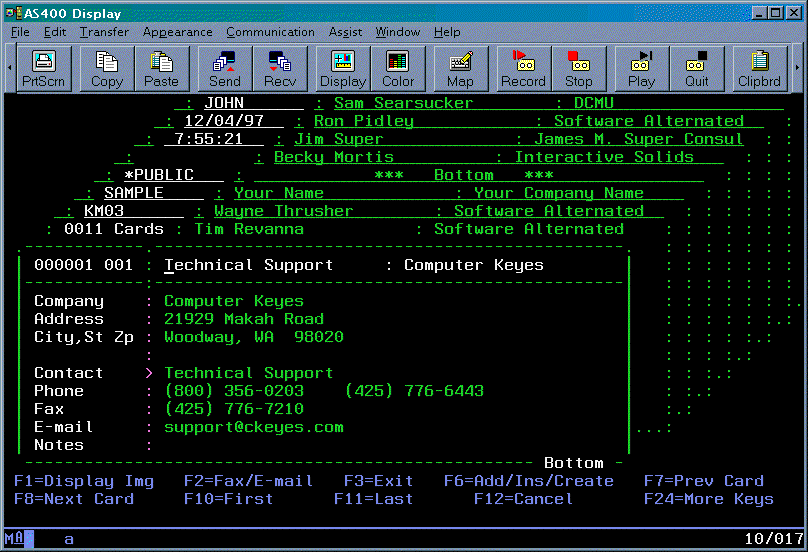The image size is (808, 552).
Task: Open the keyboard Map icon
Action: click(461, 69)
